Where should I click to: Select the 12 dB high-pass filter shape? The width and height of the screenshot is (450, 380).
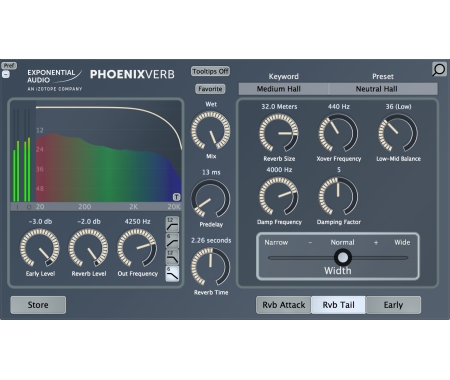(172, 224)
